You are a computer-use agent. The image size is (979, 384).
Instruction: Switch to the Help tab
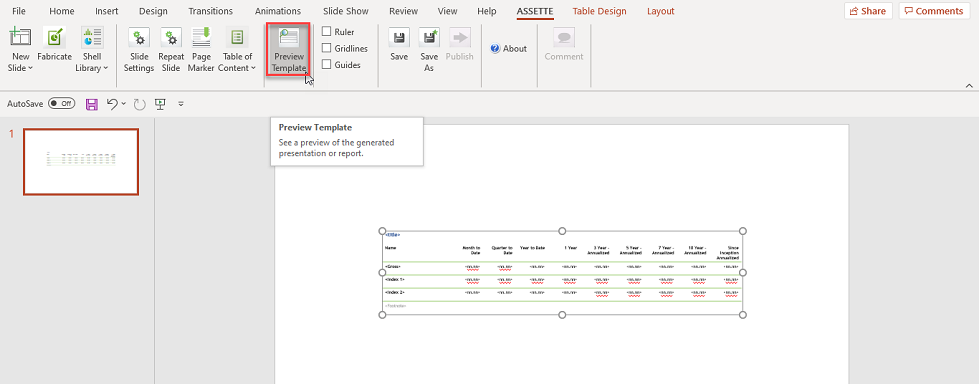[487, 11]
